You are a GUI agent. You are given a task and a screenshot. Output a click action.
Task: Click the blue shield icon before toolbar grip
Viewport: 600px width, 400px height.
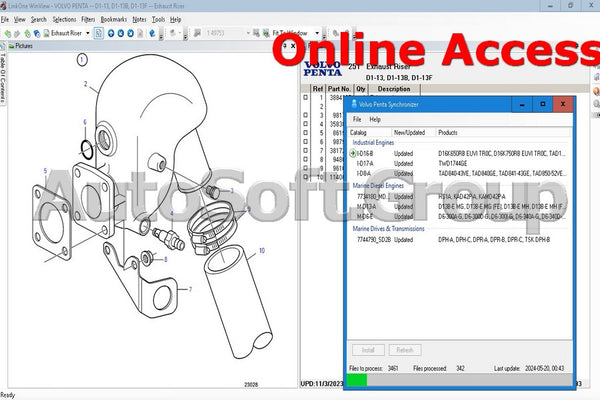152,33
